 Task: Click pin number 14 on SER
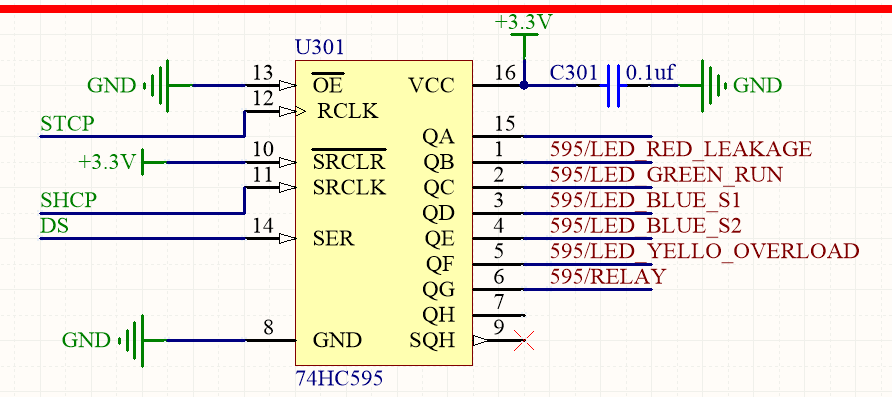262,226
